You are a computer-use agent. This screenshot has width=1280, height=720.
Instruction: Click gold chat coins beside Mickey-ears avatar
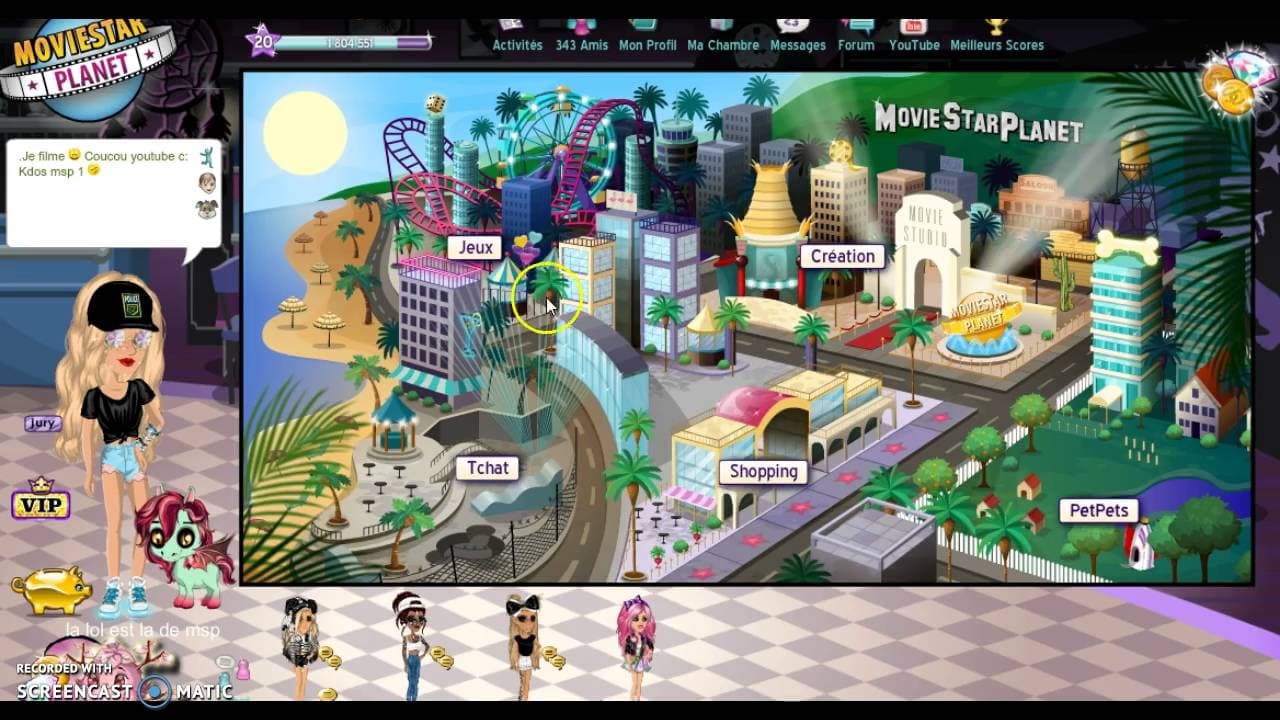(x=331, y=657)
